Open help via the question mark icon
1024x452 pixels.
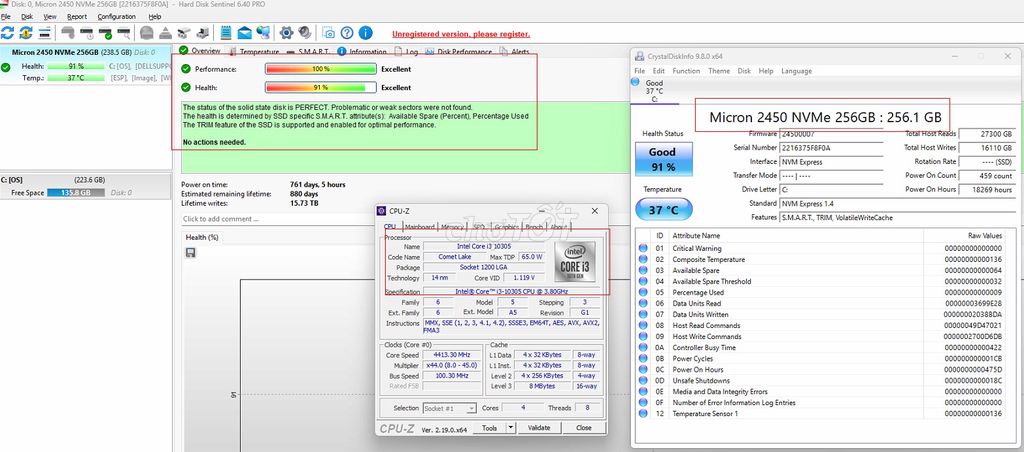click(347, 33)
